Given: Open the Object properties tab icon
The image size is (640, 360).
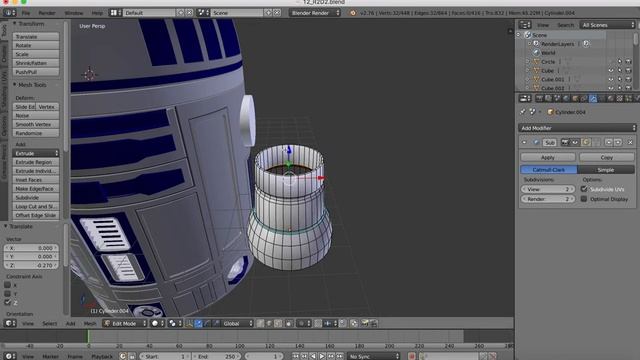Looking at the screenshot, I should click(x=575, y=98).
